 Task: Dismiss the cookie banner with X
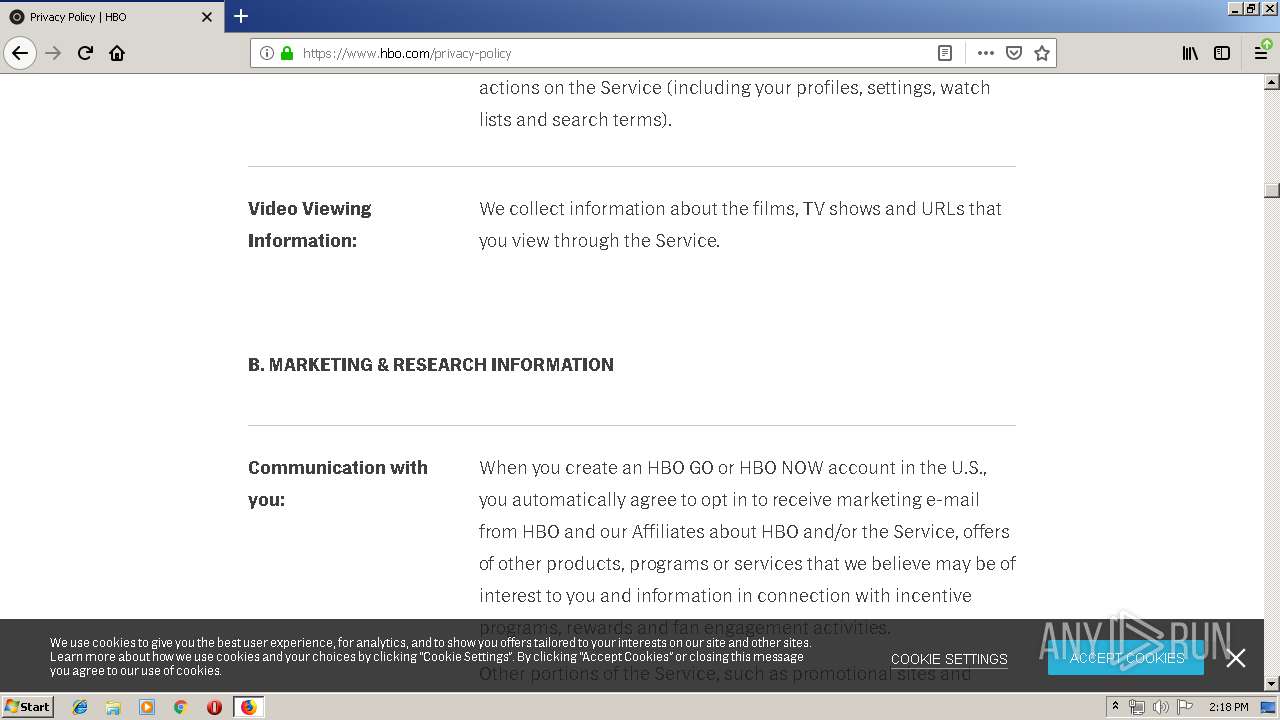coord(1236,657)
